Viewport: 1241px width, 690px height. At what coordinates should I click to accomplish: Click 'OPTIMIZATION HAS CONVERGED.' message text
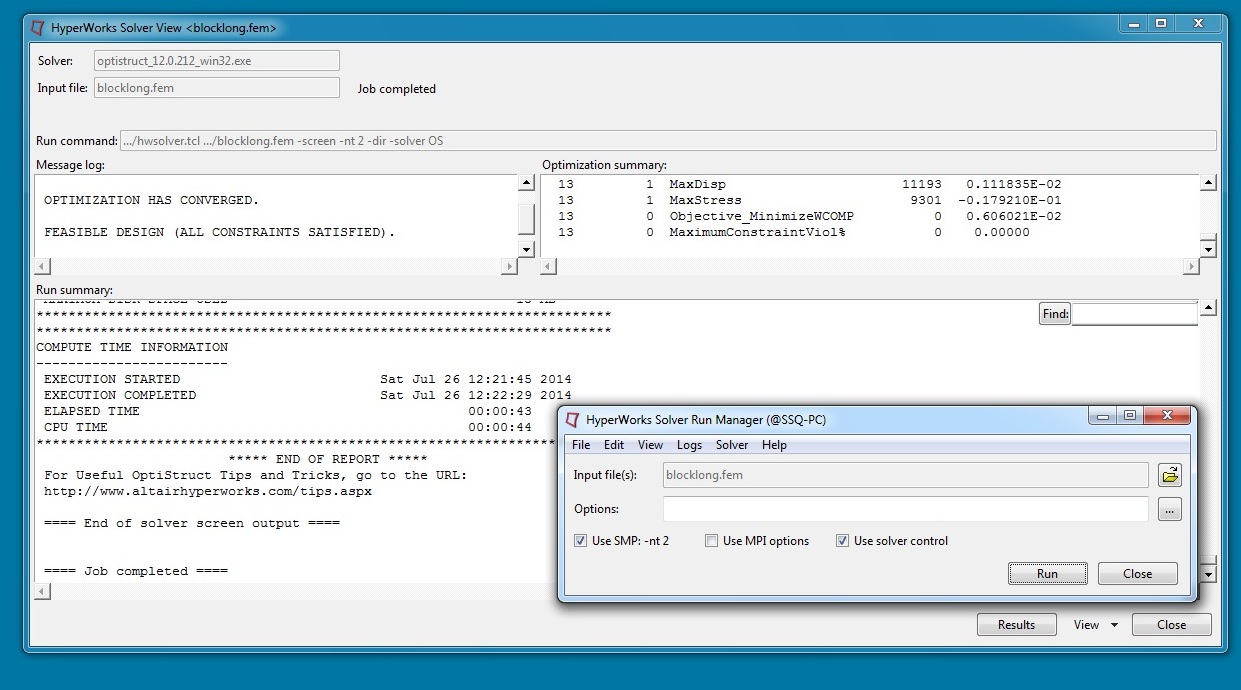152,200
